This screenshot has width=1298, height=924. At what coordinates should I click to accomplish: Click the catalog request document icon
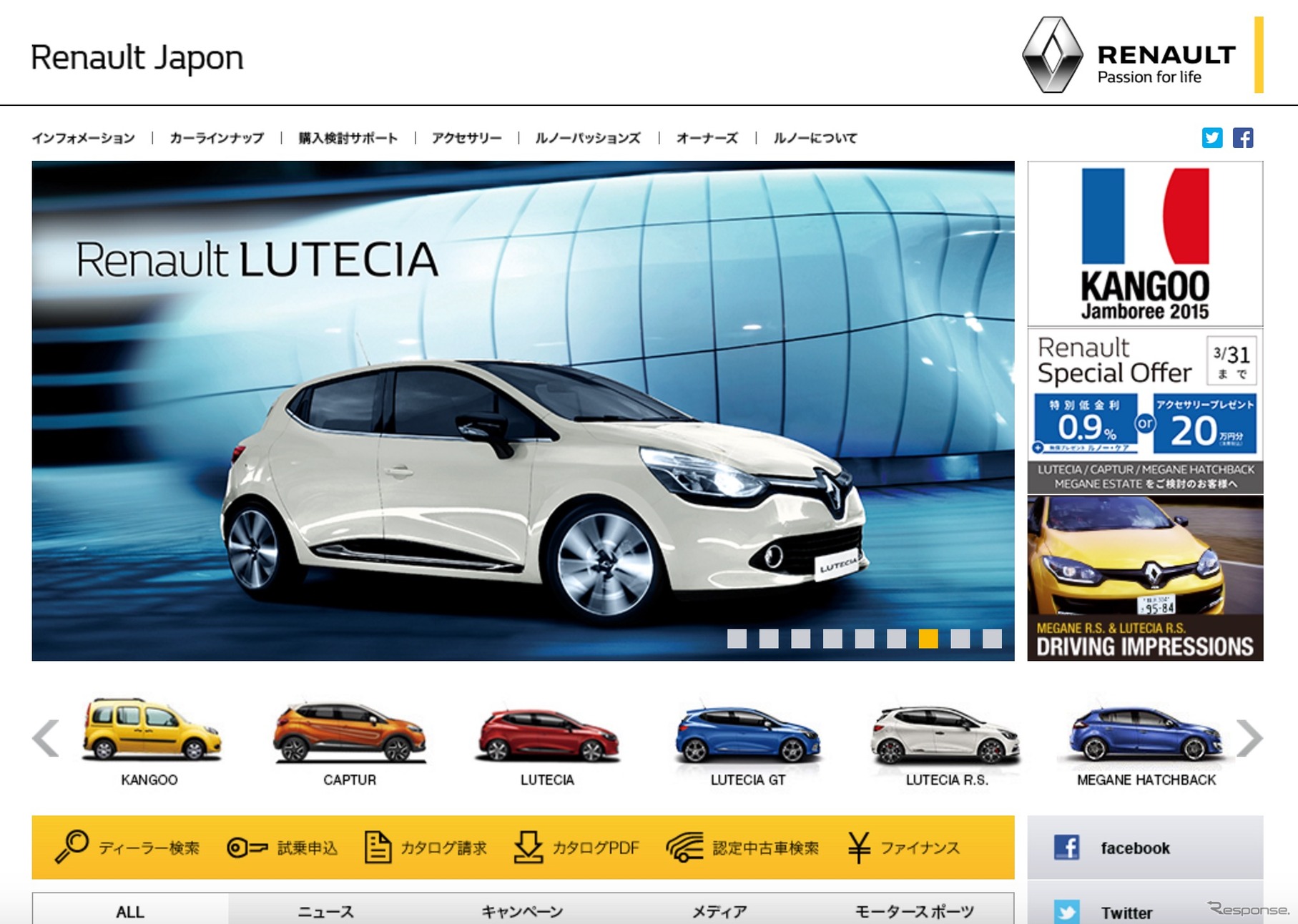click(378, 847)
